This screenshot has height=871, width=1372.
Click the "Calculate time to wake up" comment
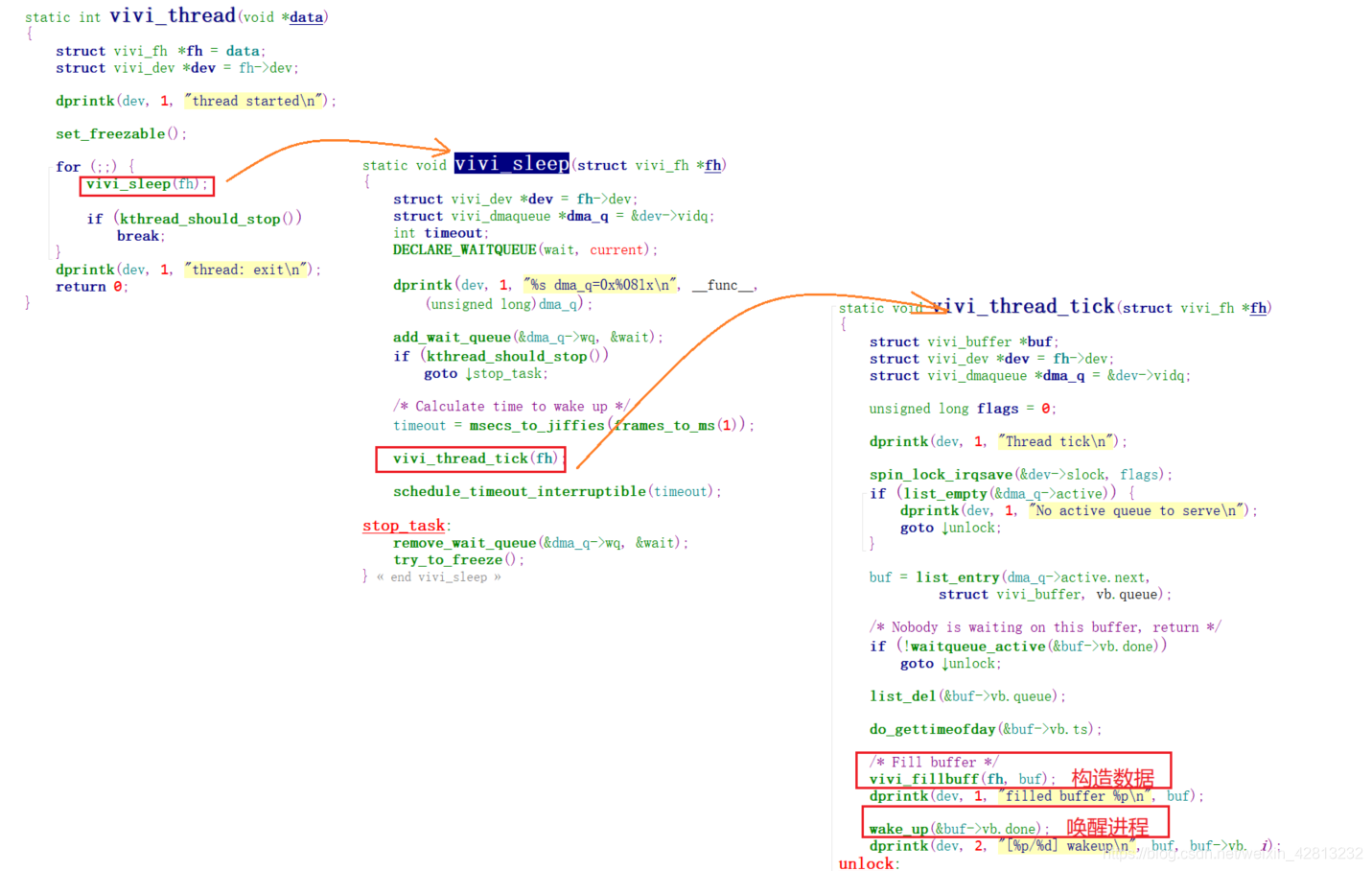[x=511, y=407]
